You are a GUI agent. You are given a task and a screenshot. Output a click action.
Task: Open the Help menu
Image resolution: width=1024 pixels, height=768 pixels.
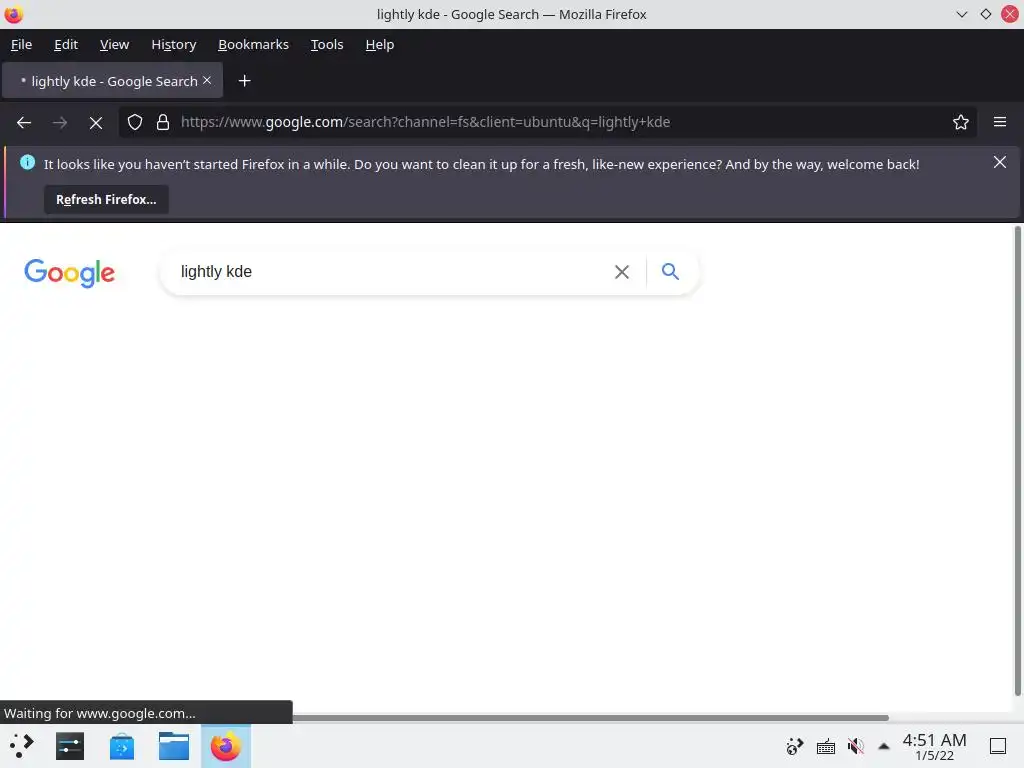tap(379, 44)
